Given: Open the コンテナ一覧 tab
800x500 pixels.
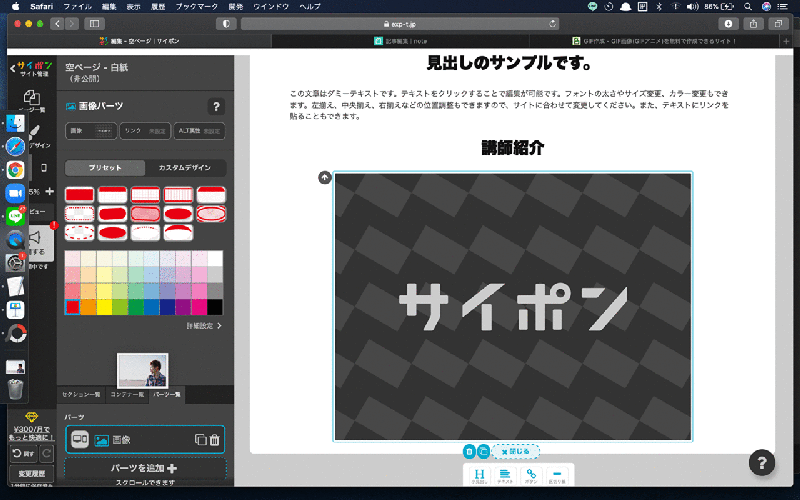Looking at the screenshot, I should 127,394.
